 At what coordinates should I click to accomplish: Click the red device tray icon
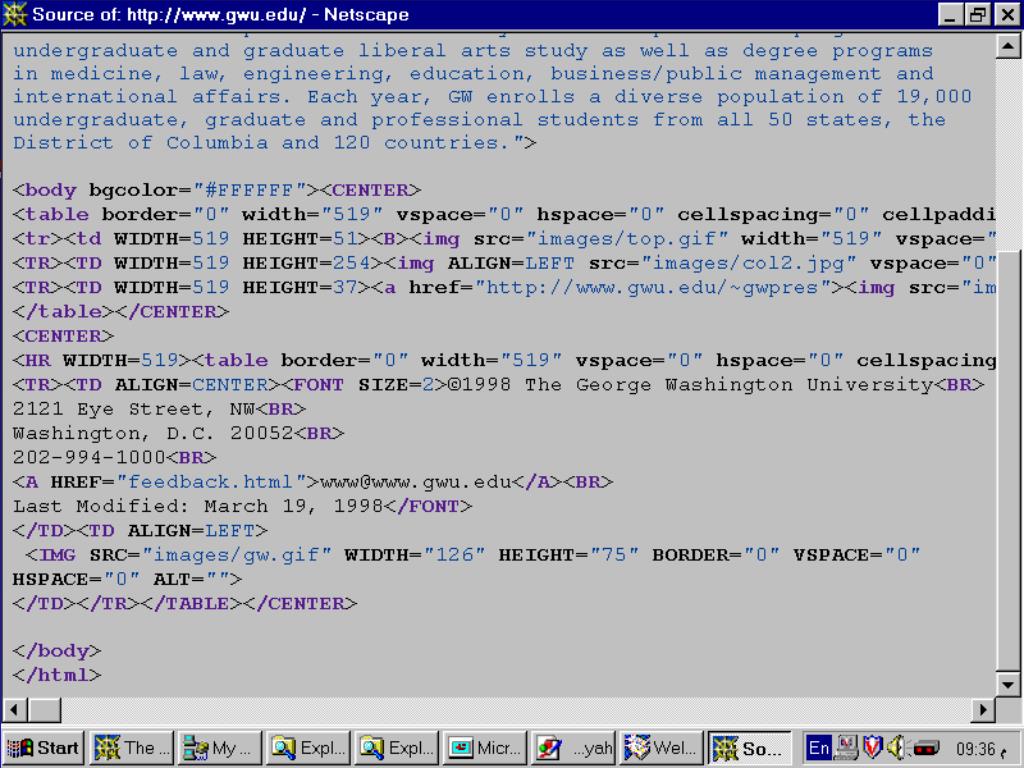tap(925, 747)
